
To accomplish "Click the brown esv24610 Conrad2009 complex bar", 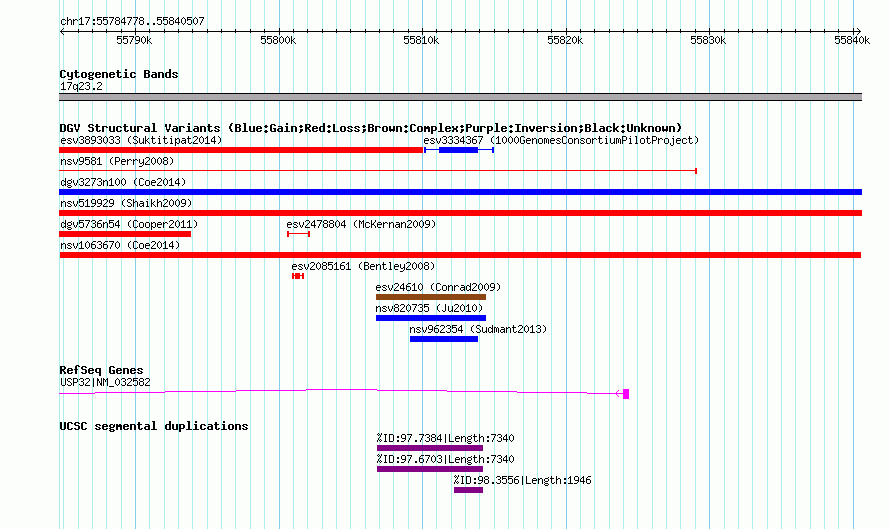I will (431, 297).
